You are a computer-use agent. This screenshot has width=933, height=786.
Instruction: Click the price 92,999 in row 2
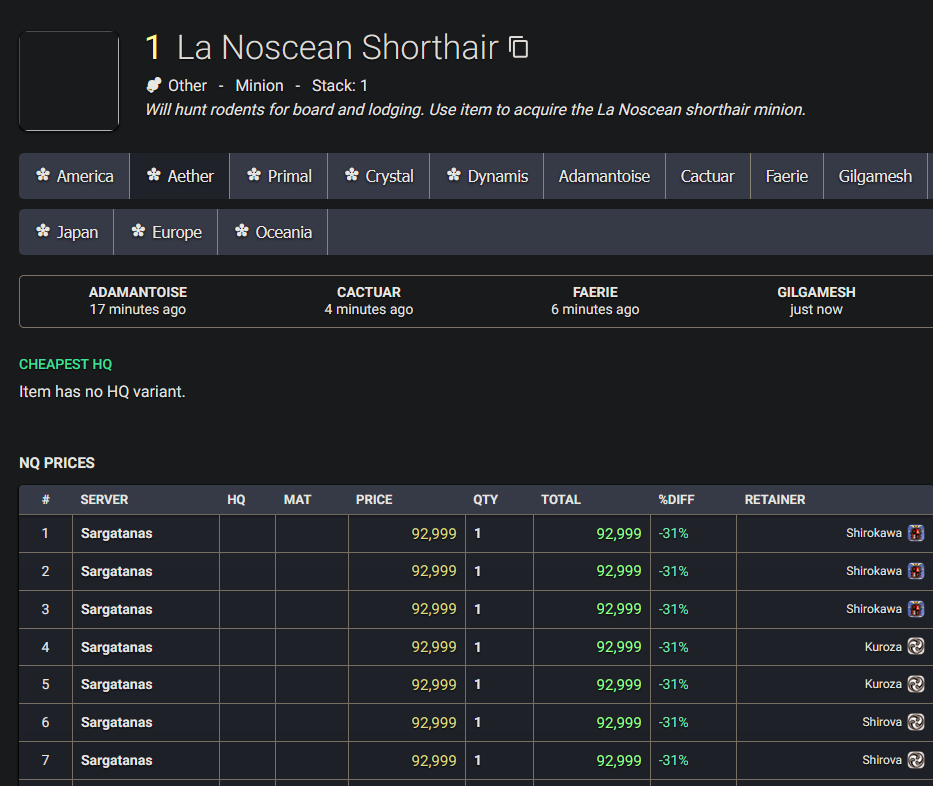(434, 571)
